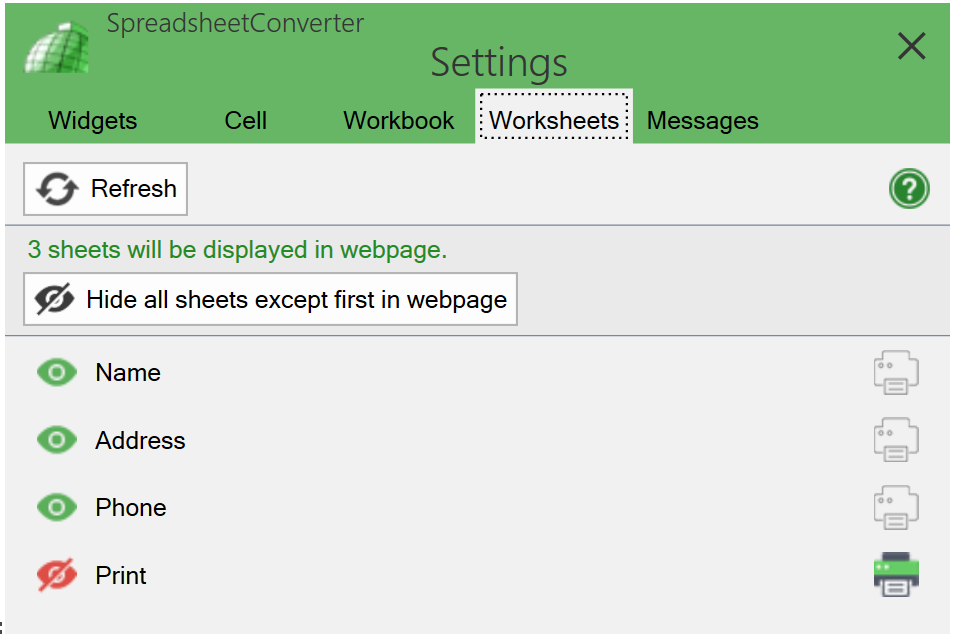The image size is (953, 634).
Task: Enable print for the Address sheet
Action: coord(895,440)
